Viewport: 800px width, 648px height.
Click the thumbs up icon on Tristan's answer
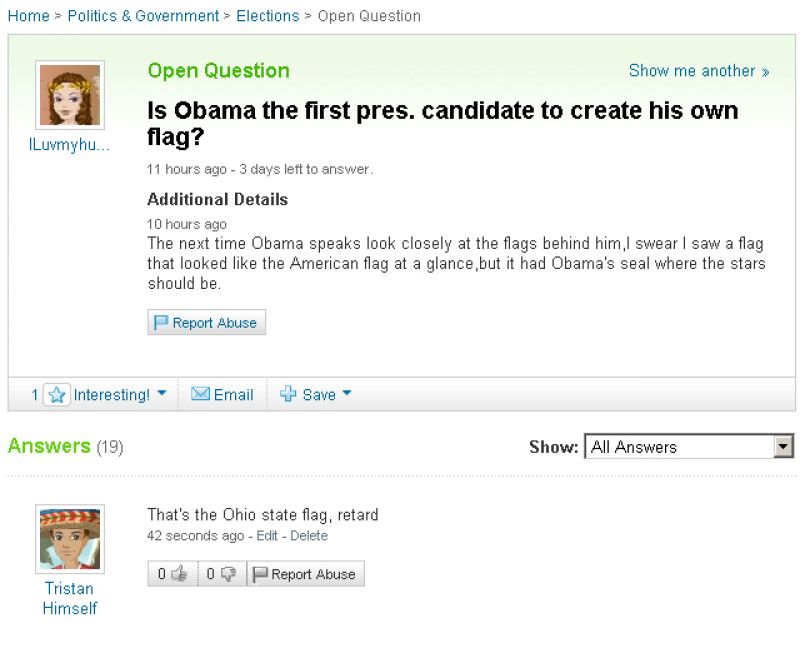pos(180,574)
